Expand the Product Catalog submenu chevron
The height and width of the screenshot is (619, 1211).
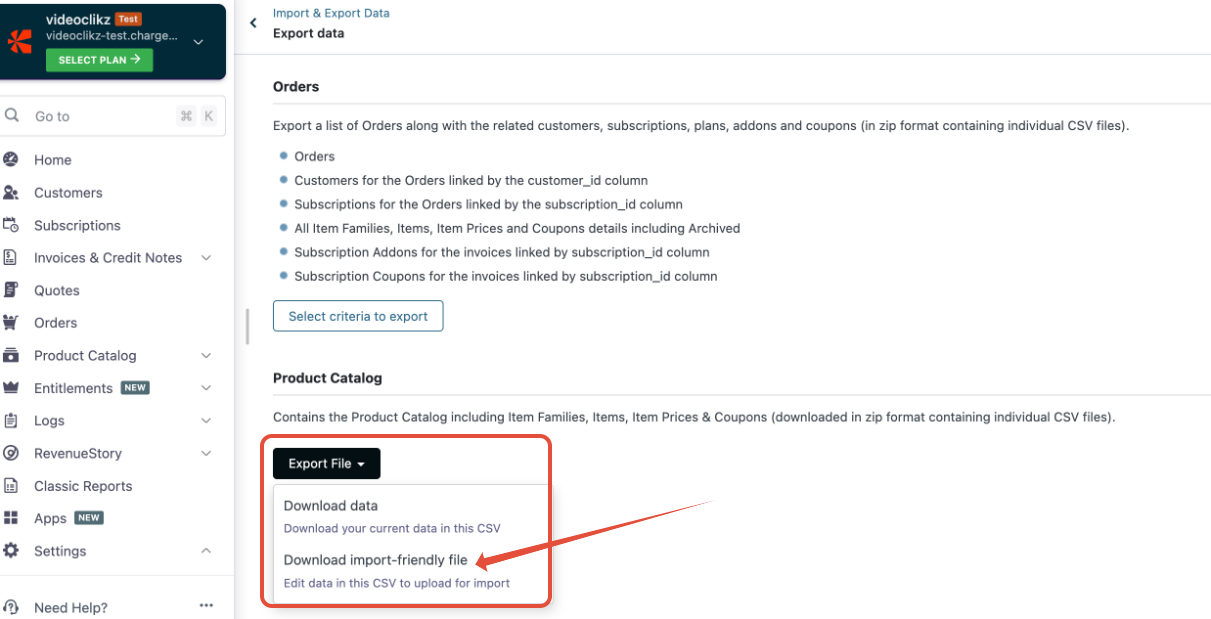coord(206,356)
